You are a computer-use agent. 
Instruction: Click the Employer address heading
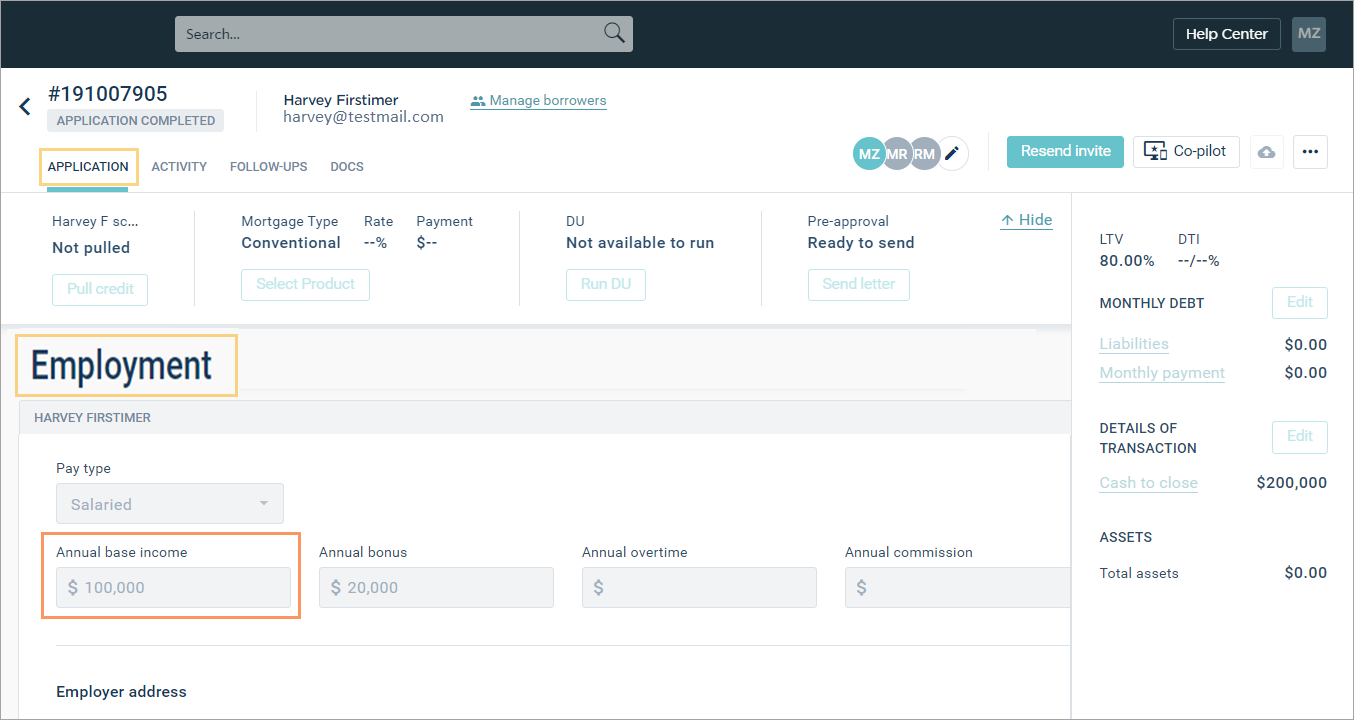pyautogui.click(x=121, y=692)
